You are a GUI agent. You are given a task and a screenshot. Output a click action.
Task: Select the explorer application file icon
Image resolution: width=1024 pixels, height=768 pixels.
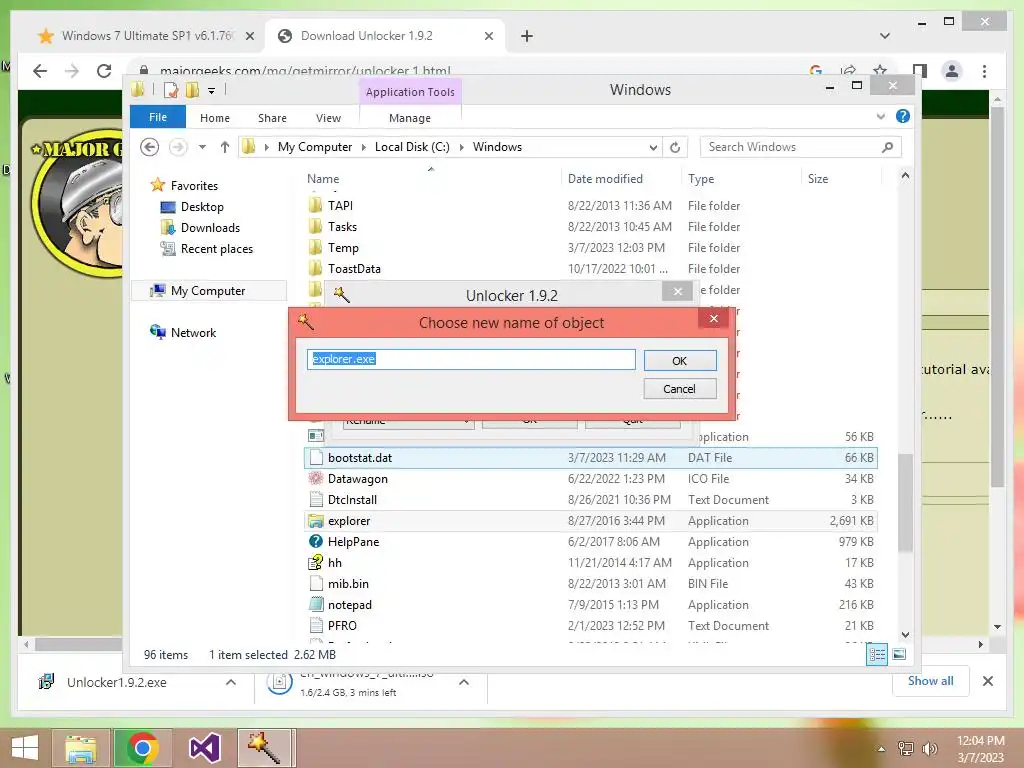[x=315, y=520]
